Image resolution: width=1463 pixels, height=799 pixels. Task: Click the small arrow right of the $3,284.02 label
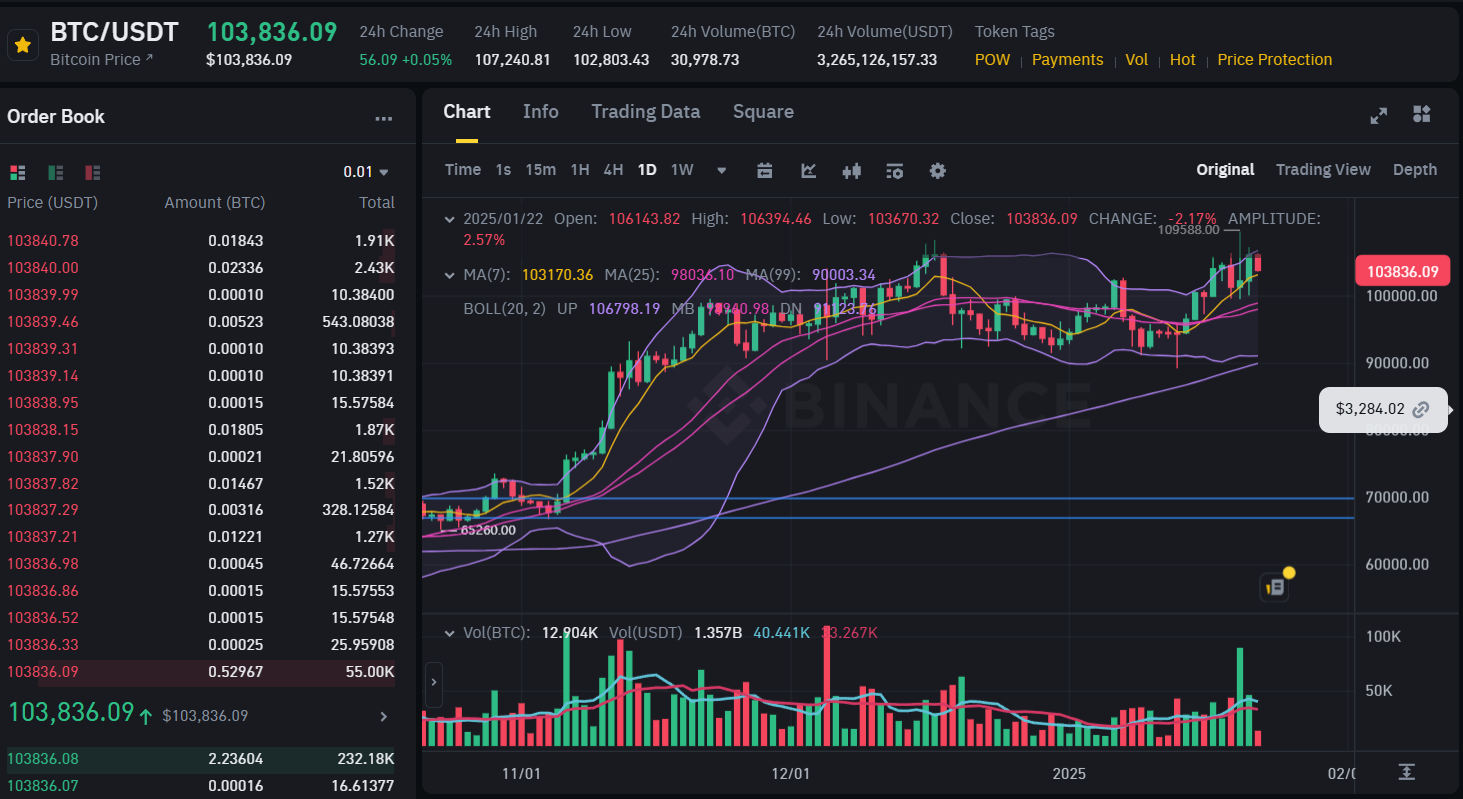tap(1452, 409)
